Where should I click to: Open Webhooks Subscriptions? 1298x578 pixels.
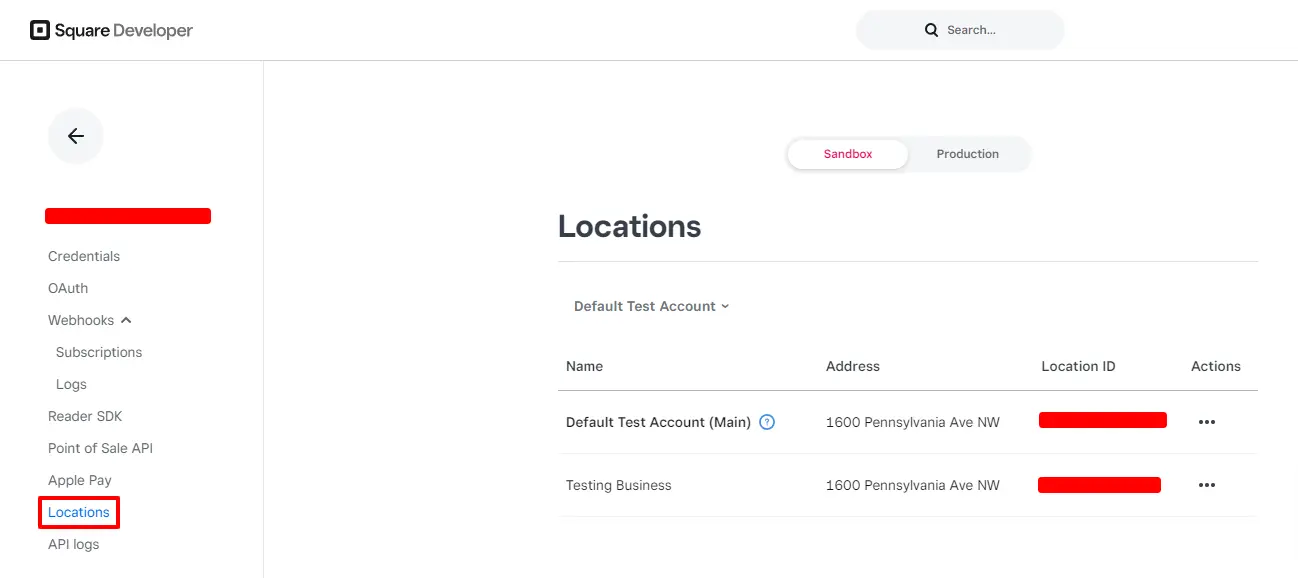pos(99,352)
